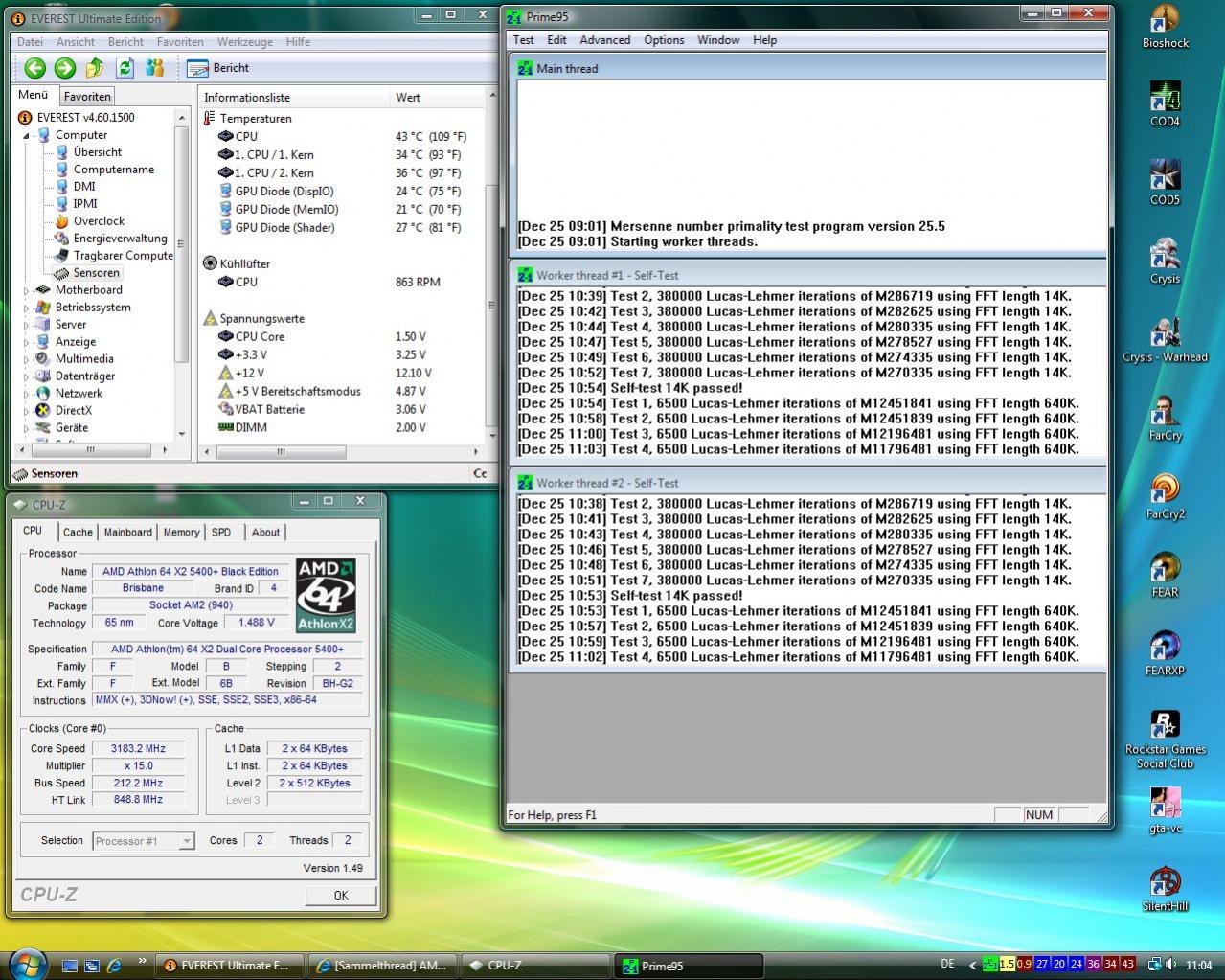This screenshot has width=1225, height=980.
Task: Open the COD4 desktop shortcut
Action: 1165,104
